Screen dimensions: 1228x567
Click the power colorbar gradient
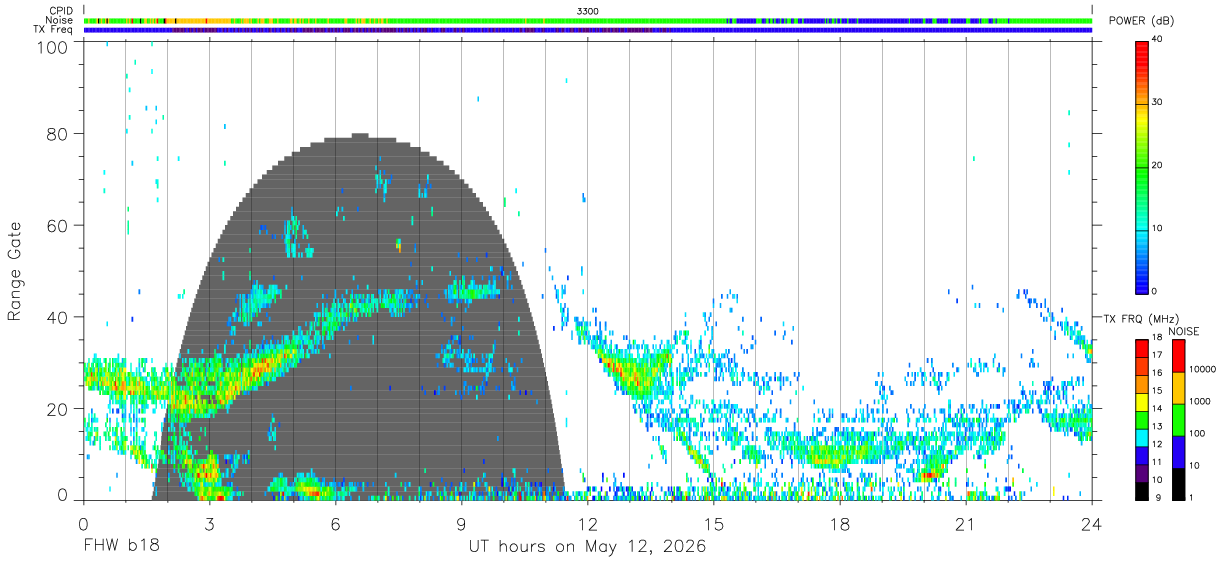click(x=1142, y=166)
